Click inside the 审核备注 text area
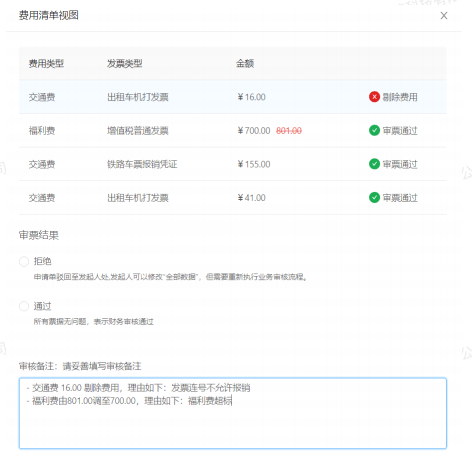 coord(233,413)
